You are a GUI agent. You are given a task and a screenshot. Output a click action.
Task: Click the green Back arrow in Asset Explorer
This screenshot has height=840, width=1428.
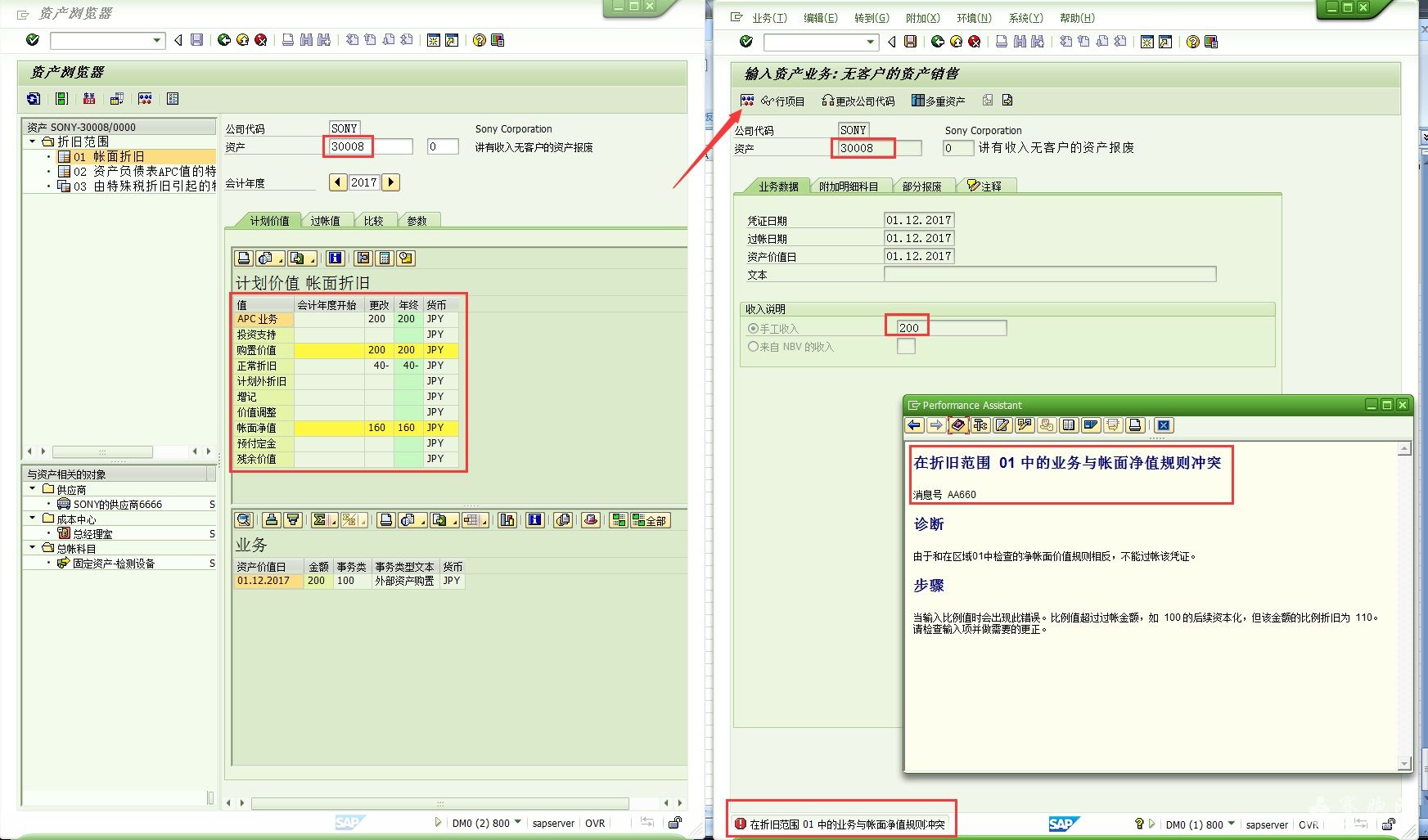(x=223, y=40)
